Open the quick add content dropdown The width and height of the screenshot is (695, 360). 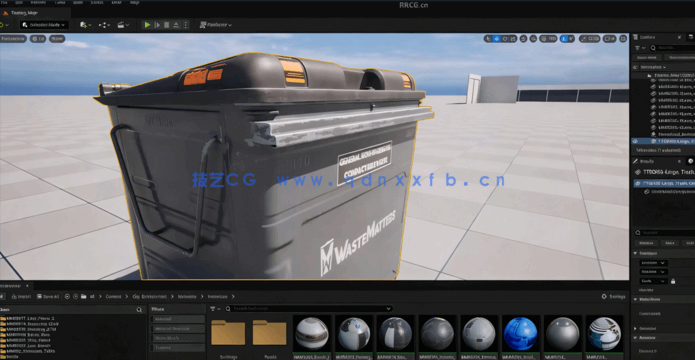[x=85, y=25]
